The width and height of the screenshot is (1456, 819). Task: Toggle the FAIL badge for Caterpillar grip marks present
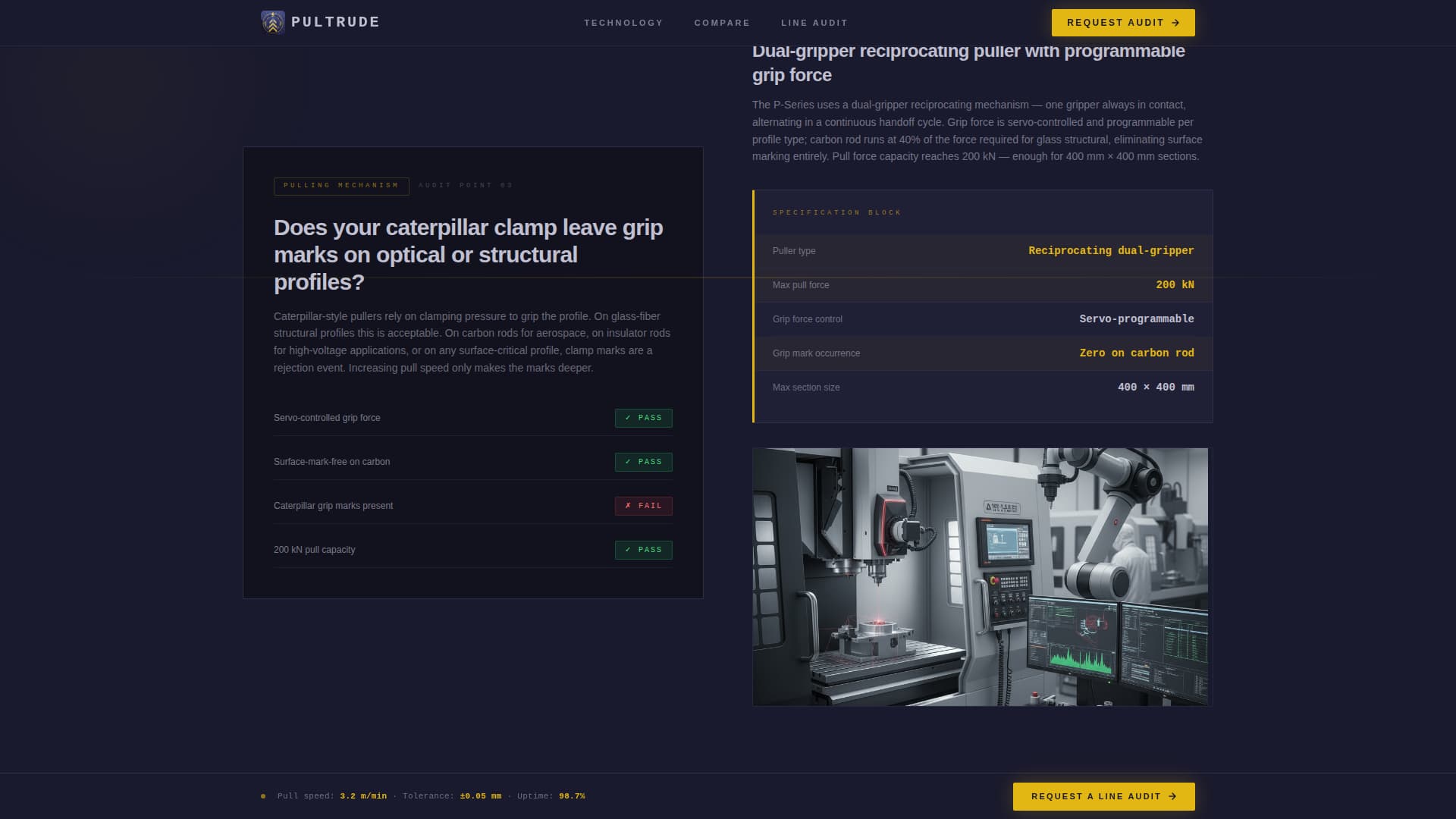(644, 506)
